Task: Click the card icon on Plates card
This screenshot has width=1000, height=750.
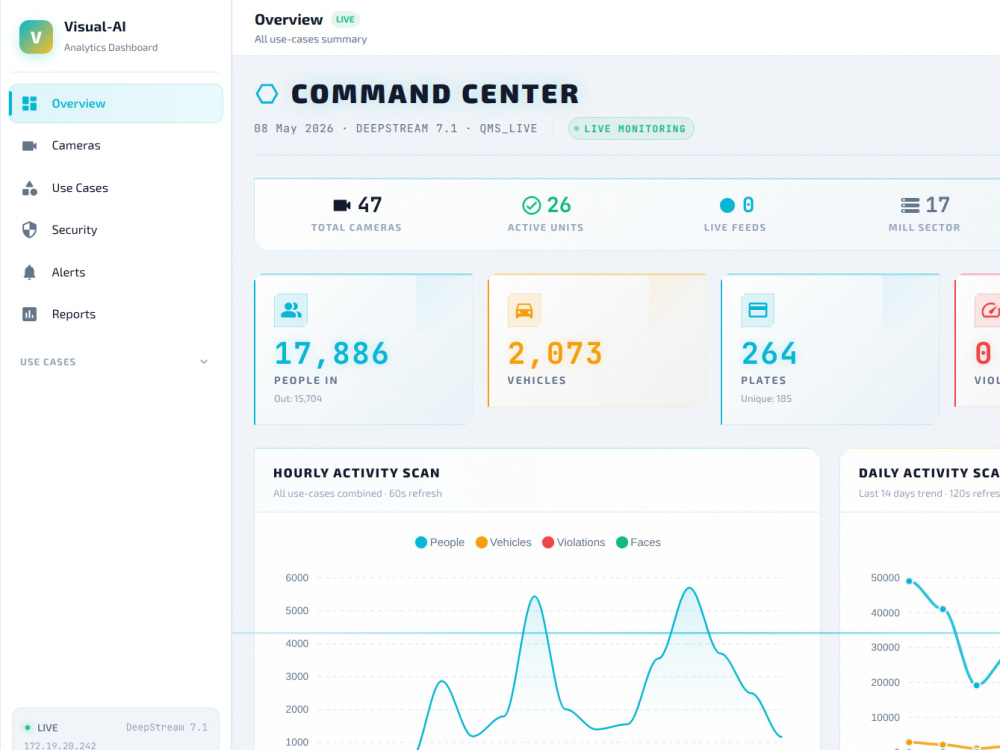Action: point(758,310)
